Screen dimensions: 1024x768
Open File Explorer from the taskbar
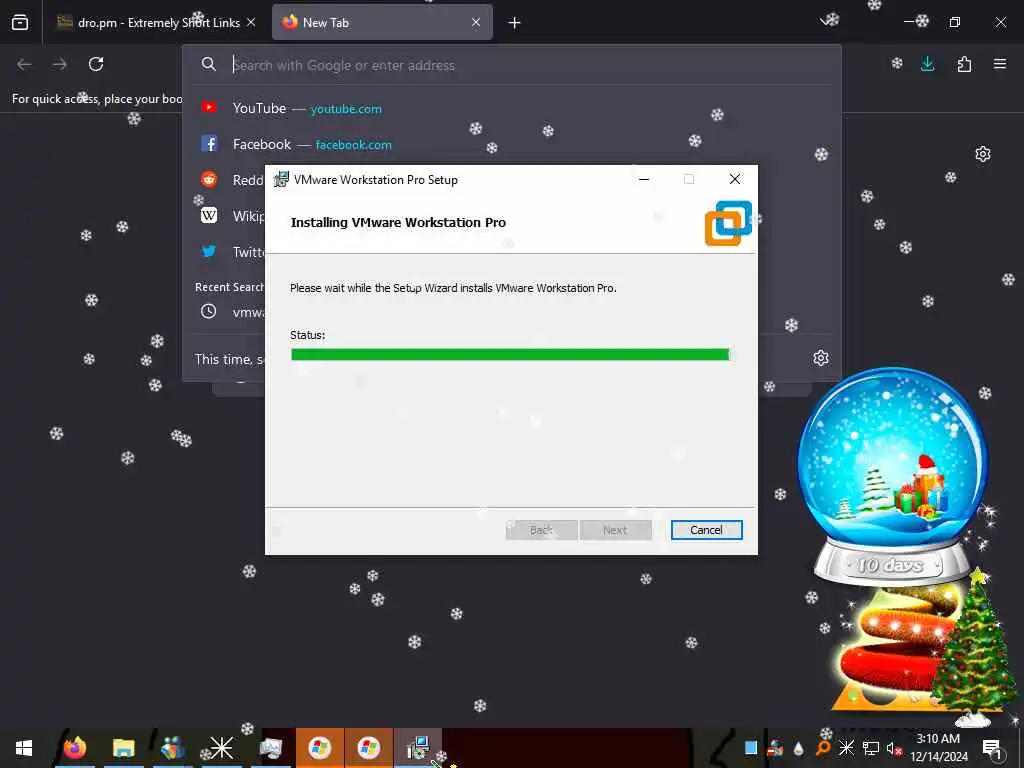click(x=123, y=748)
